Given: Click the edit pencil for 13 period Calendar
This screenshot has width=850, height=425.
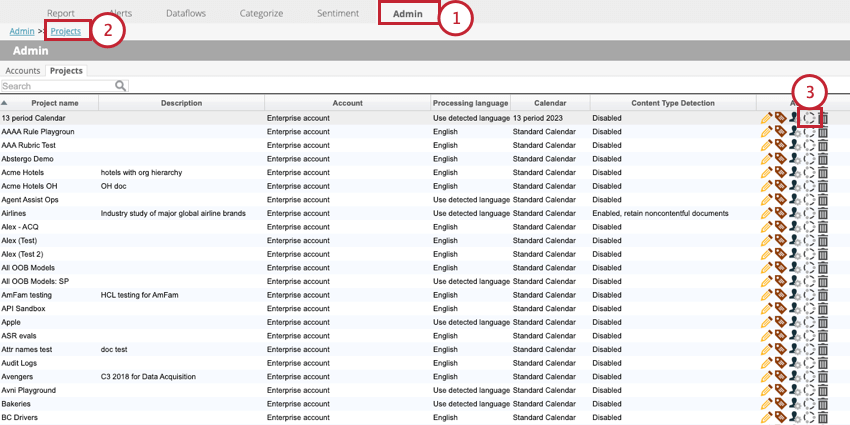Looking at the screenshot, I should [766, 118].
